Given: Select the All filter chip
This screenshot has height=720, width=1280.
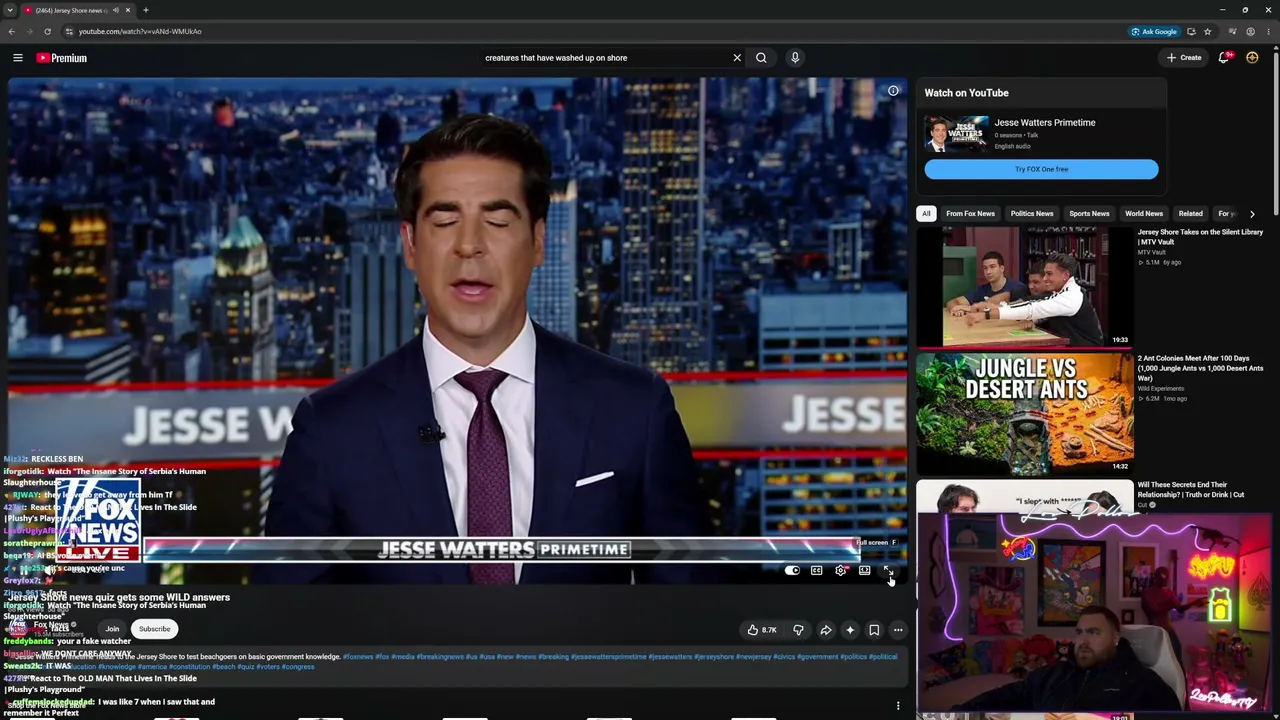Looking at the screenshot, I should click(926, 214).
